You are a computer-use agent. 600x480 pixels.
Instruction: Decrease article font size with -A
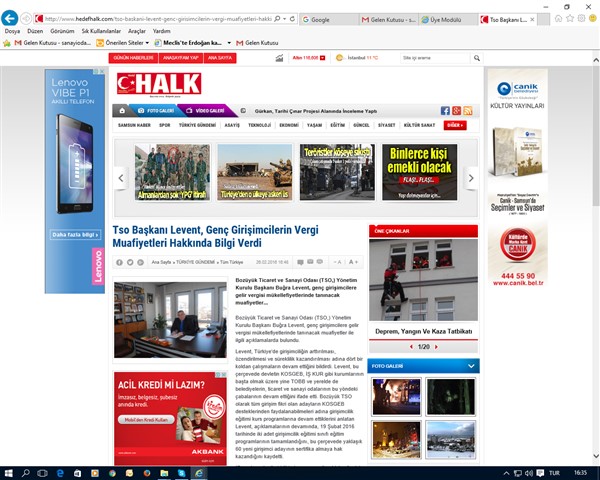pos(337,262)
